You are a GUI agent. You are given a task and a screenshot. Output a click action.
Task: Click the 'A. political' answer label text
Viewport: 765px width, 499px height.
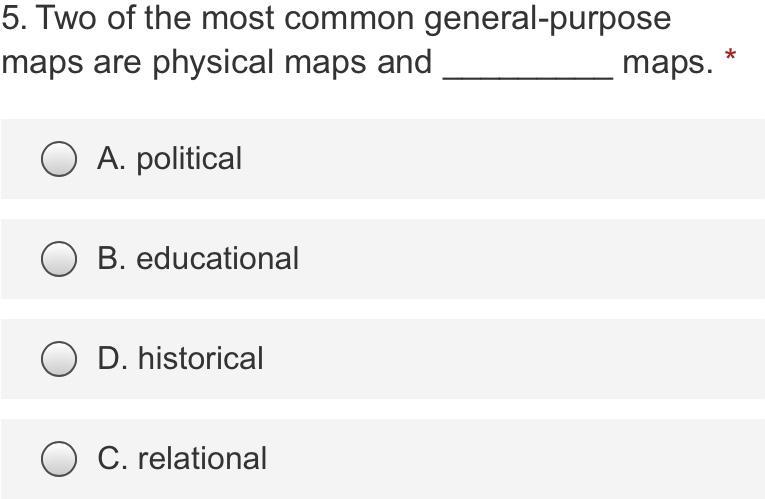click(169, 159)
